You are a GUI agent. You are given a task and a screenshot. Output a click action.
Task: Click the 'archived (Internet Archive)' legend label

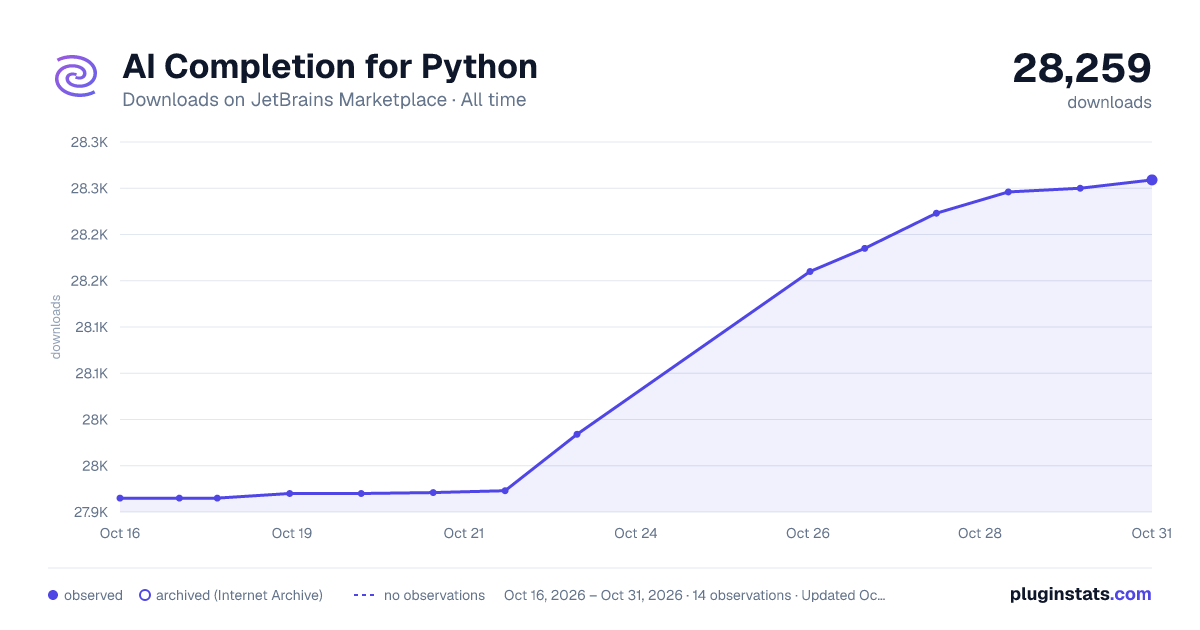click(239, 595)
